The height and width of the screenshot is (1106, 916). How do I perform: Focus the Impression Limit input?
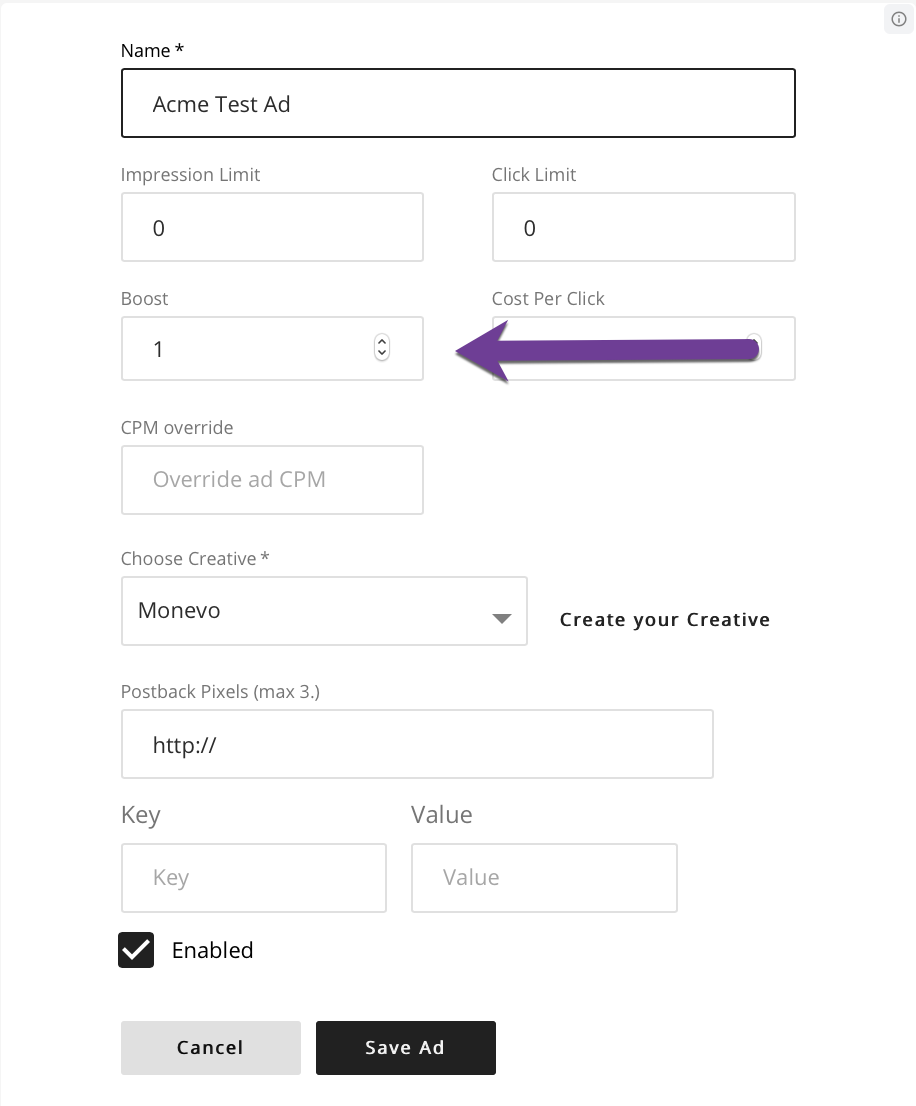(272, 227)
